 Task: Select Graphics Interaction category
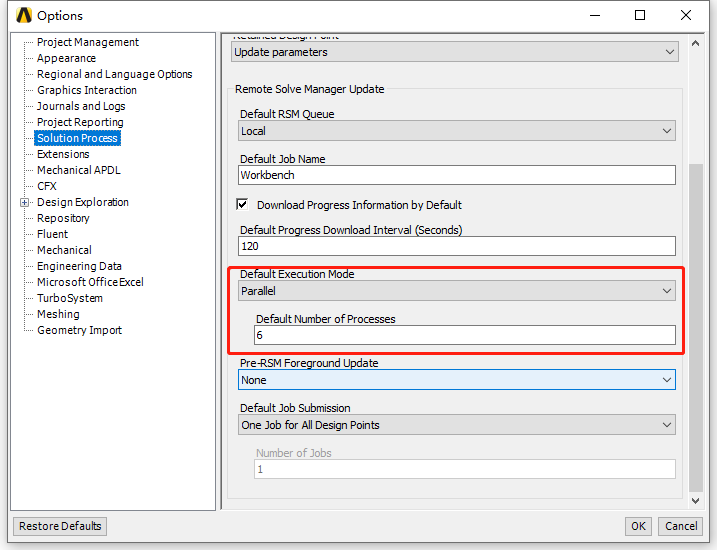87,90
